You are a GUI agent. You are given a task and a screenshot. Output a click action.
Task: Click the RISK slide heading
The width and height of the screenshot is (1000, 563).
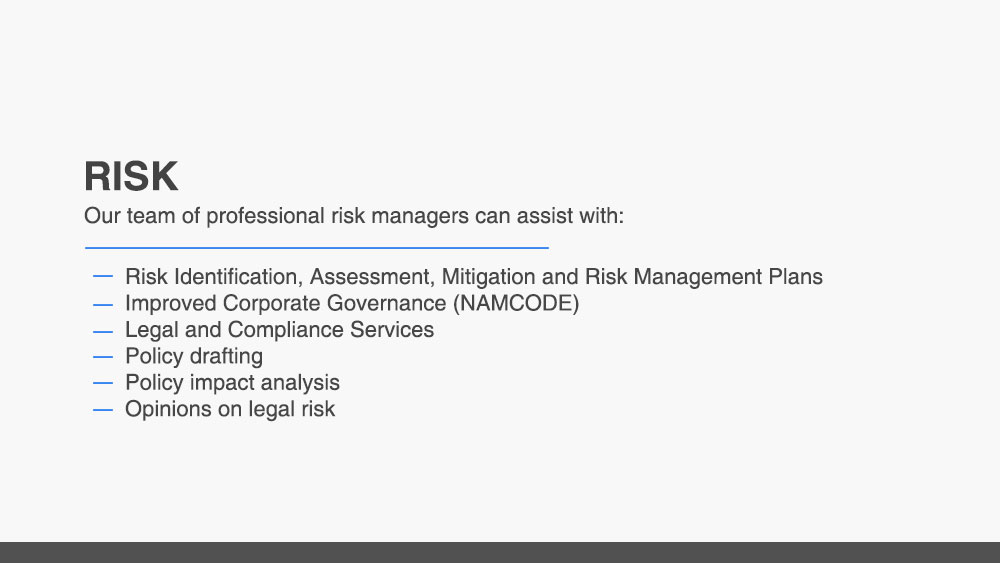[x=131, y=177]
